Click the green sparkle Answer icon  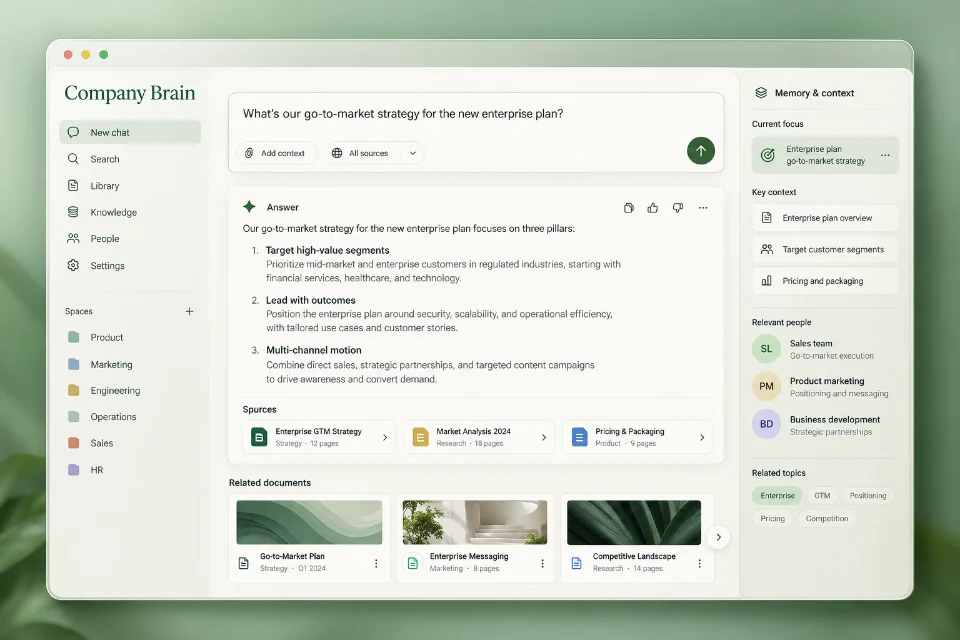(x=249, y=206)
